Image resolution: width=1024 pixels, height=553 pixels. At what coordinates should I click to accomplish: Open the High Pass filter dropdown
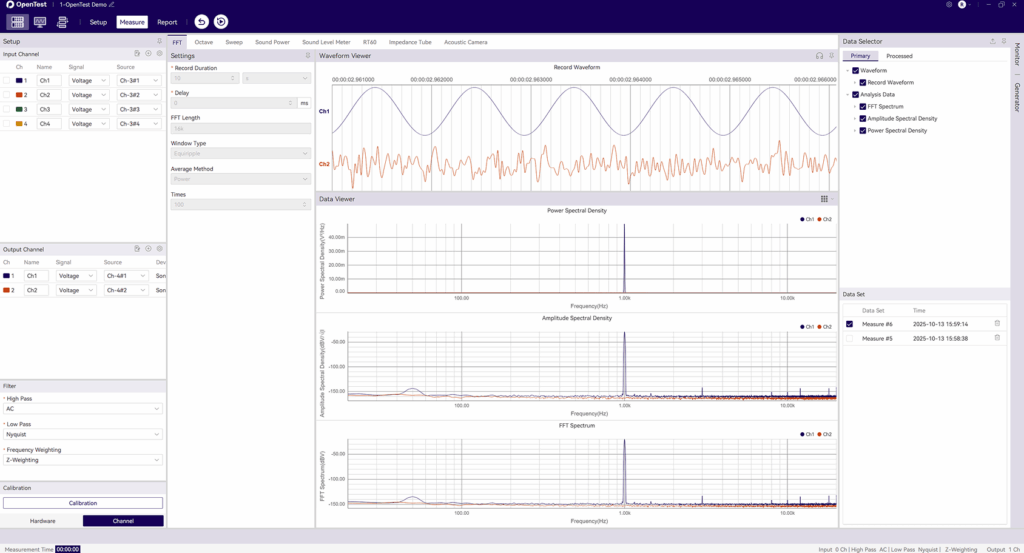83,409
